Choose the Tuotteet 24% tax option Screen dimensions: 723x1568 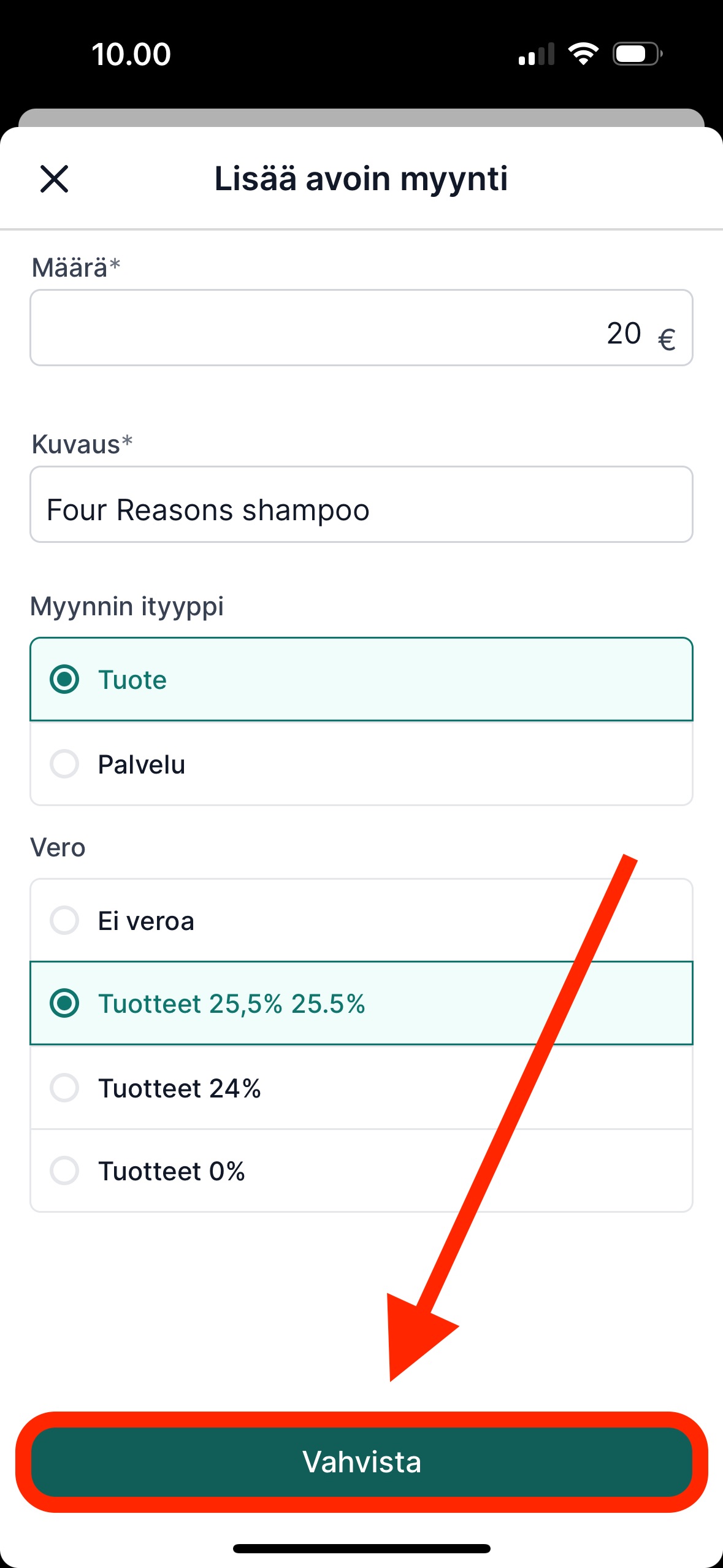[361, 1087]
